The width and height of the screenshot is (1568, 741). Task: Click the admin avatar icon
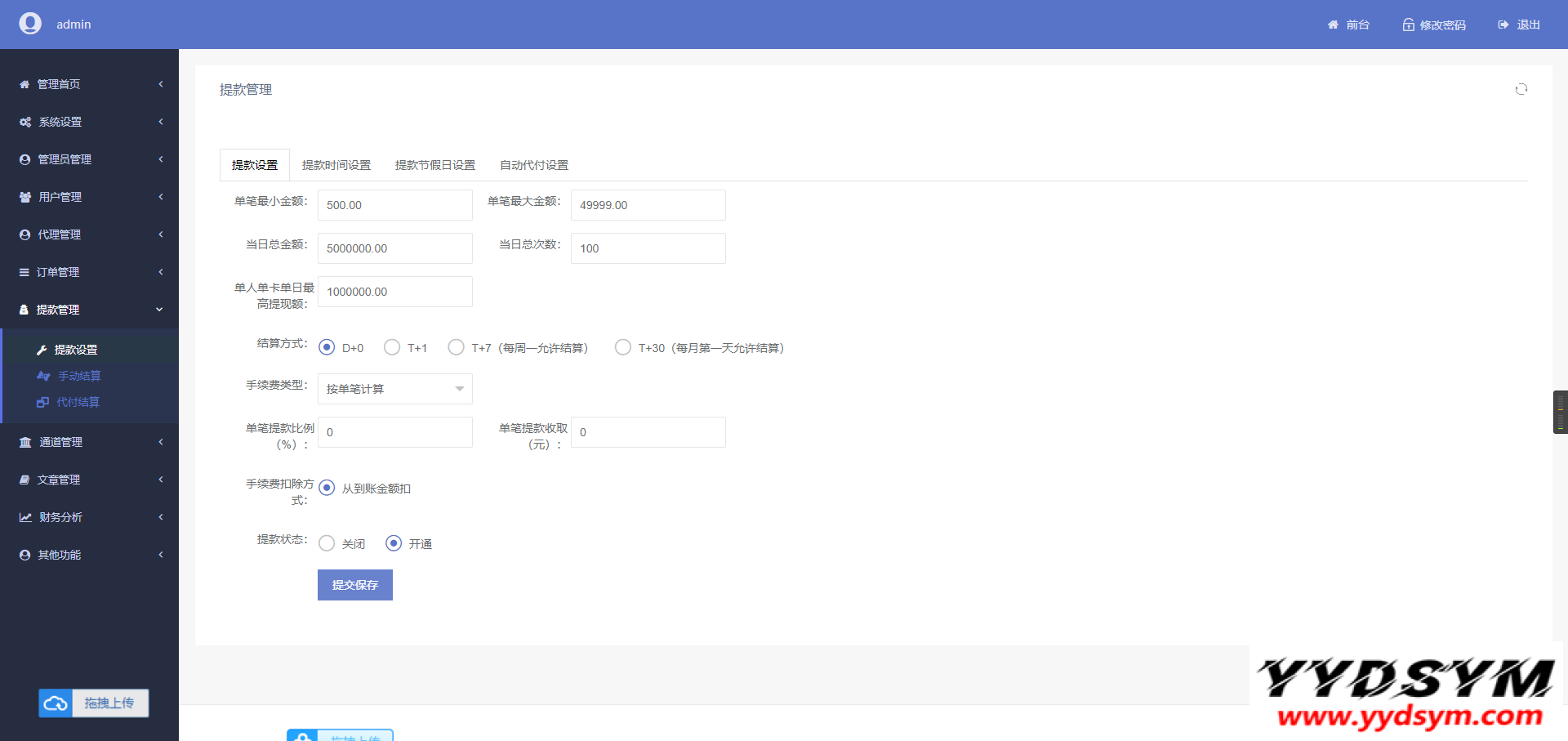(30, 24)
